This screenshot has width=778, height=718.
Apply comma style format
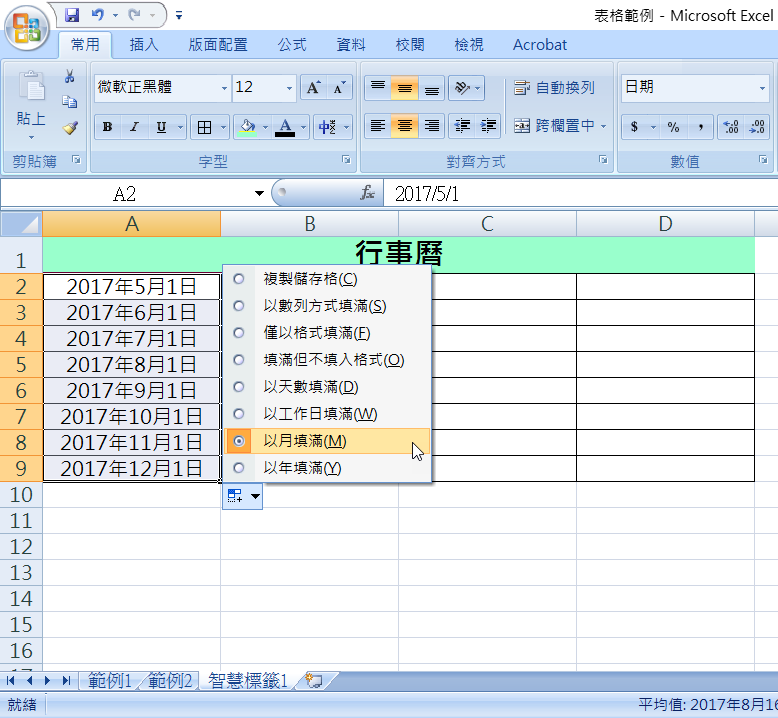tap(701, 127)
